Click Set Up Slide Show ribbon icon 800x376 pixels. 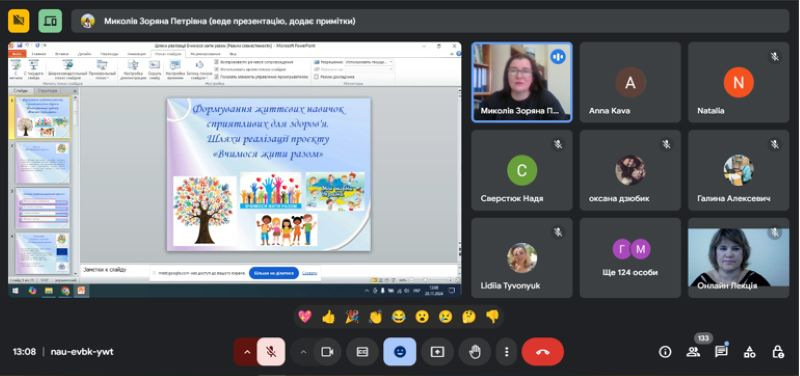click(133, 70)
